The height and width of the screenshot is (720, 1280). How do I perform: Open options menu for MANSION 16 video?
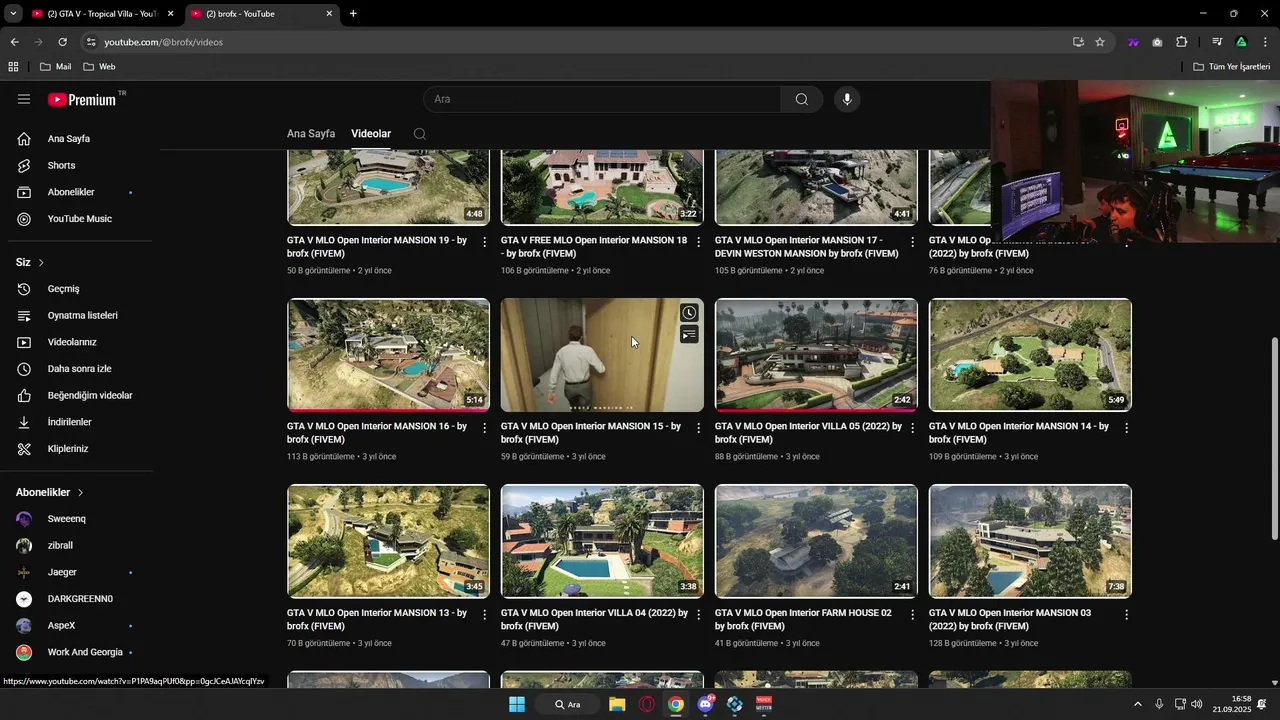(485, 428)
